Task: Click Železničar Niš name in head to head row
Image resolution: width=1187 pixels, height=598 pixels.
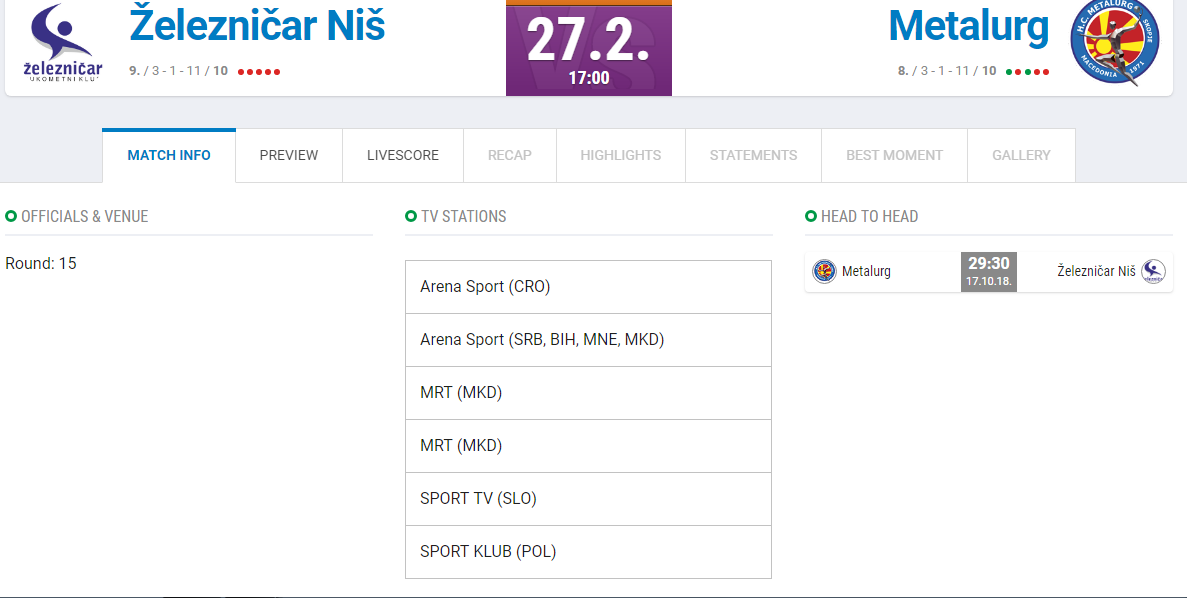Action: tap(1096, 271)
